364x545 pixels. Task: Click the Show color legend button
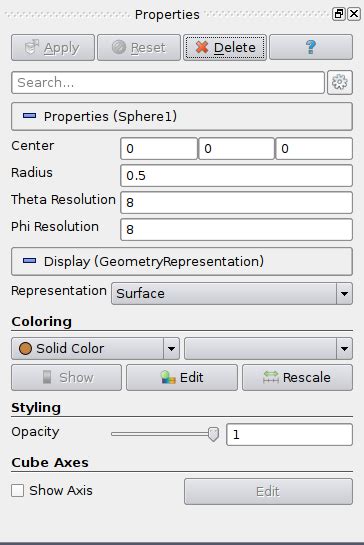[66, 377]
